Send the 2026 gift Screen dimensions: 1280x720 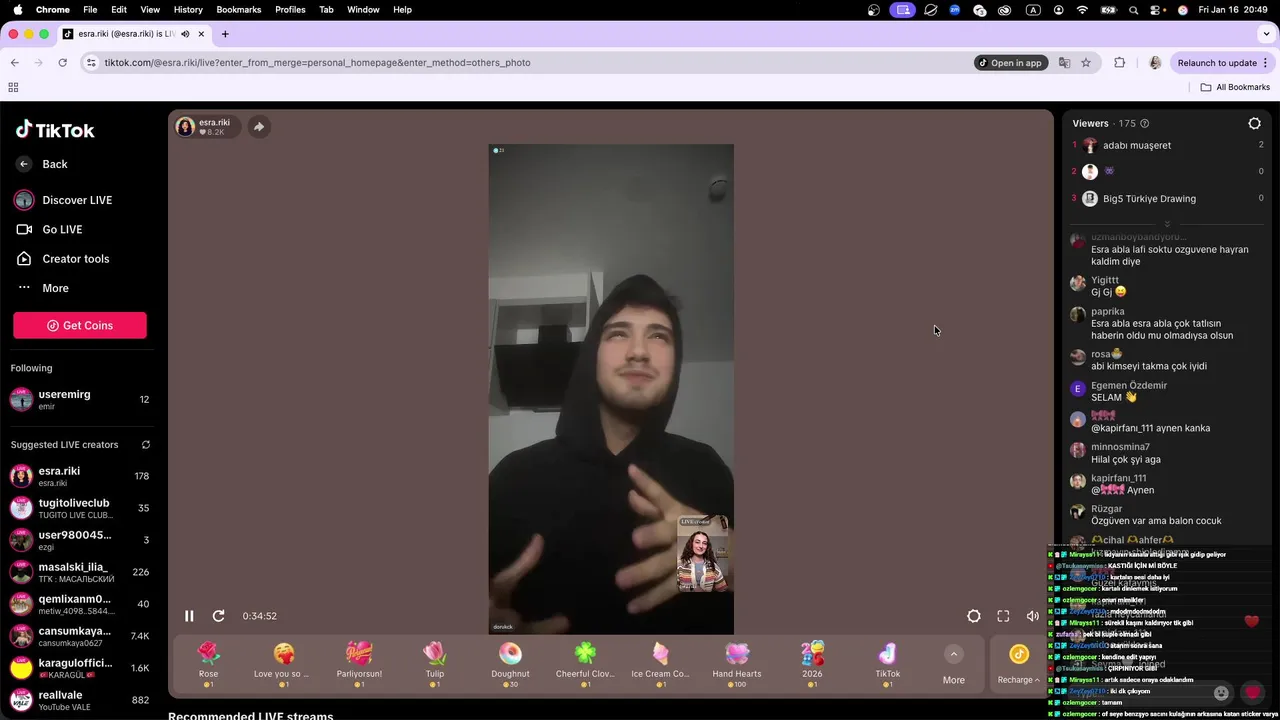click(x=812, y=663)
